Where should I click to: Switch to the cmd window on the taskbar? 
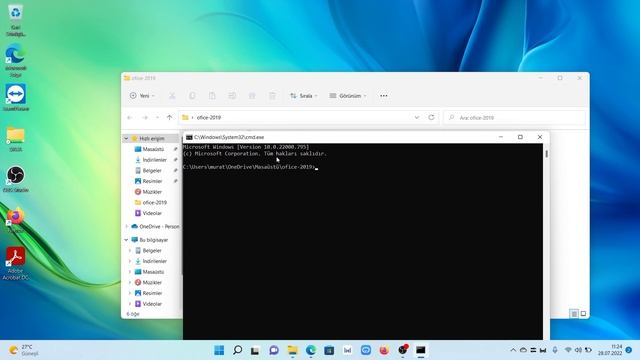click(x=421, y=350)
